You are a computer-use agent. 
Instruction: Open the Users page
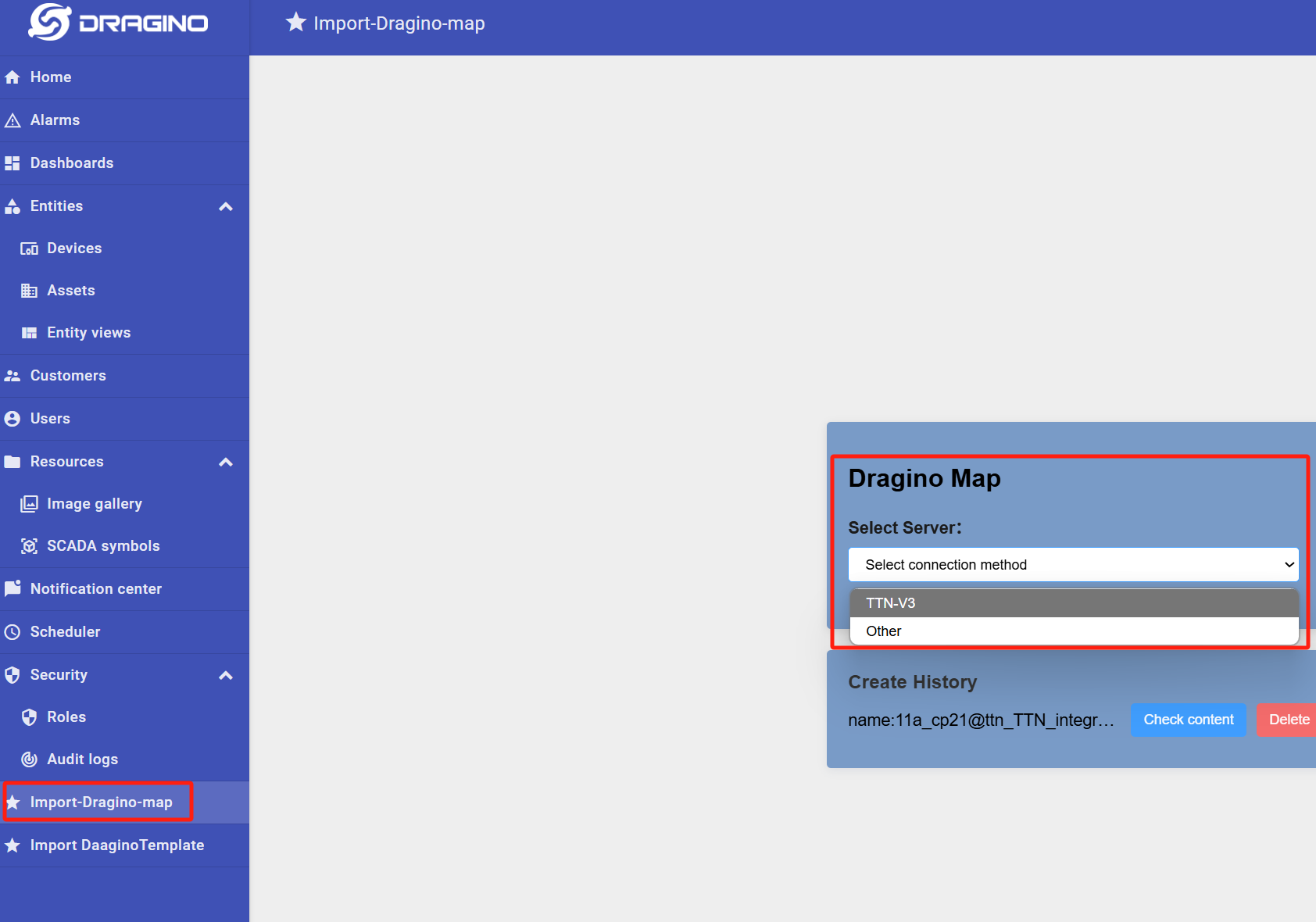pos(124,419)
